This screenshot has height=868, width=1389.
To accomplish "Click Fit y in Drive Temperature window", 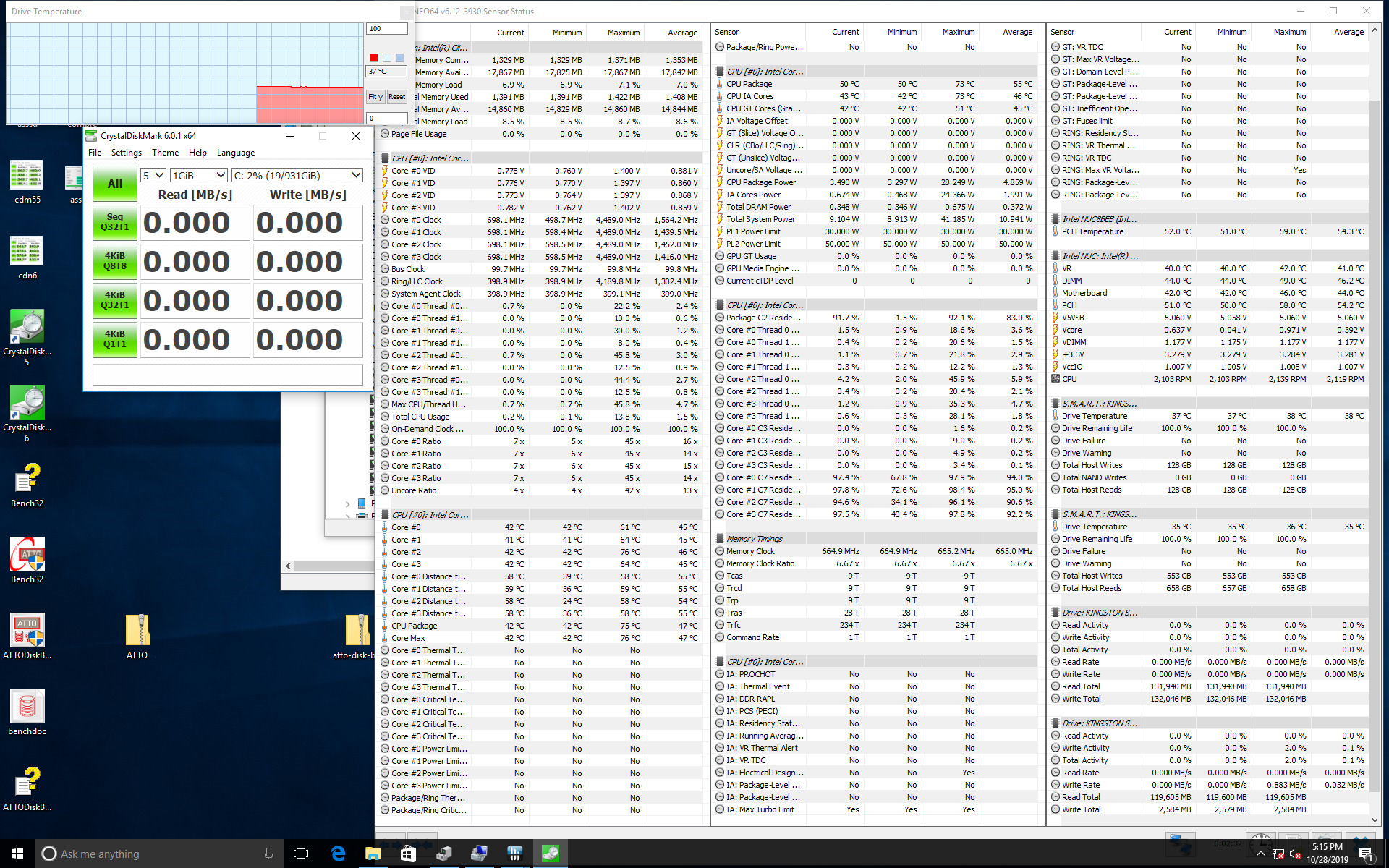I will pyautogui.click(x=375, y=97).
